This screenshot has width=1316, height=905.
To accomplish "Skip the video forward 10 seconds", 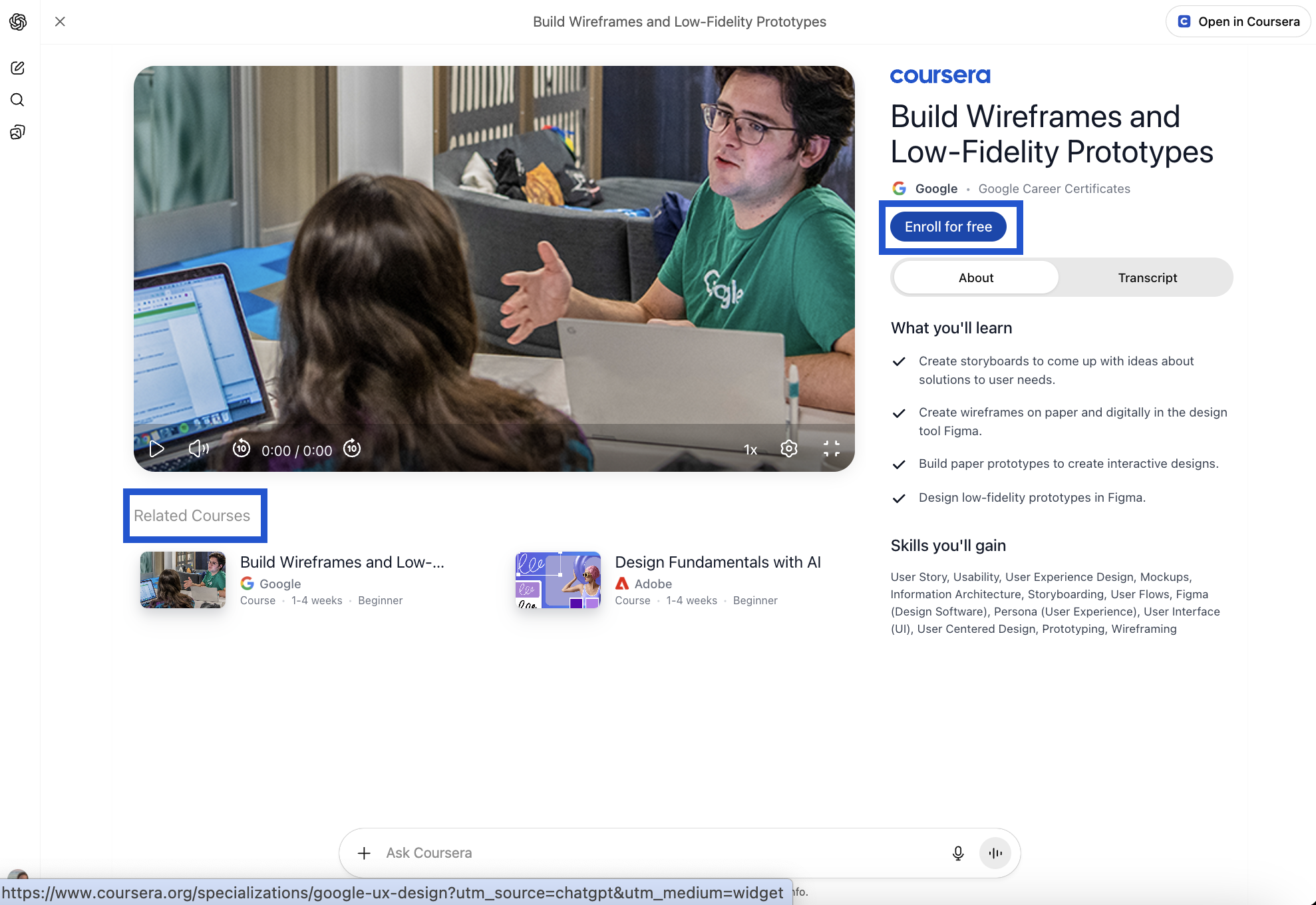I will 351,449.
